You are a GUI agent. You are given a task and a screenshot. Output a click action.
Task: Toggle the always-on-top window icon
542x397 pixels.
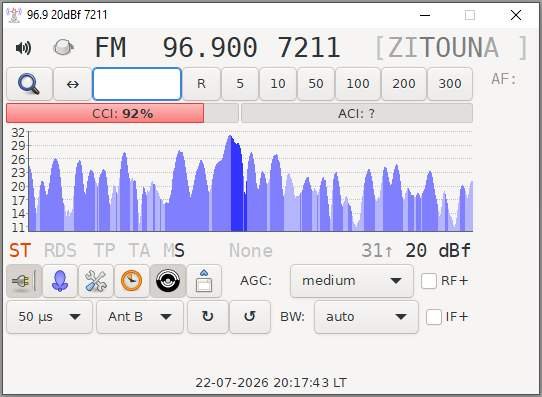204,281
